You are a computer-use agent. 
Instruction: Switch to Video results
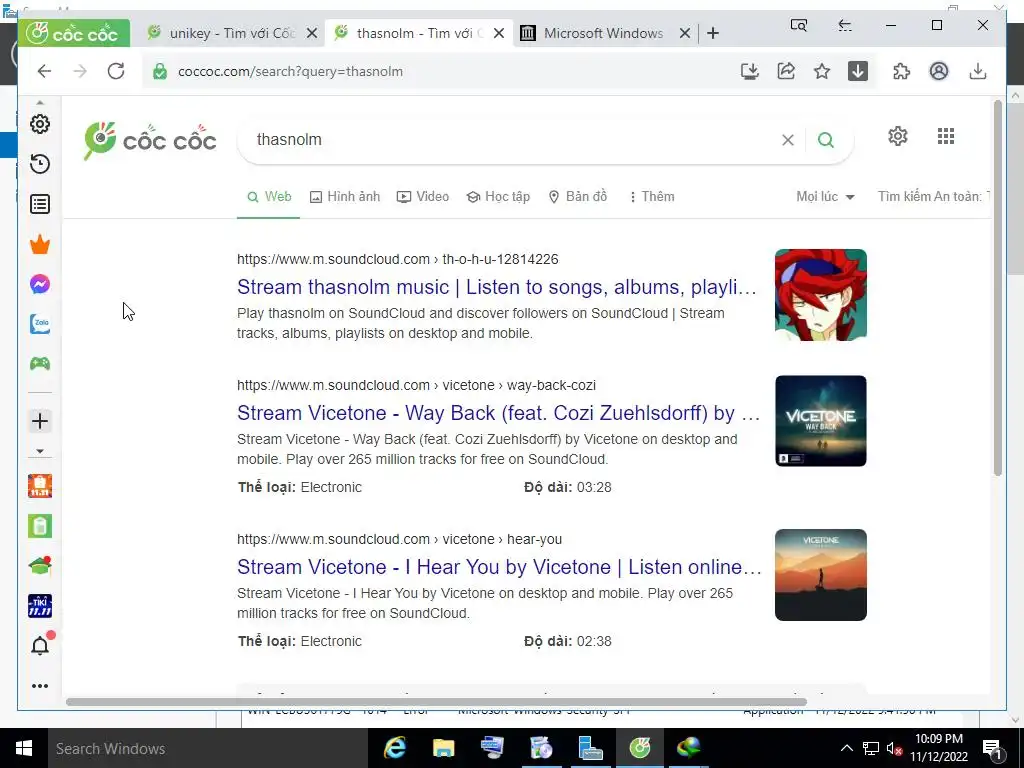pos(423,197)
